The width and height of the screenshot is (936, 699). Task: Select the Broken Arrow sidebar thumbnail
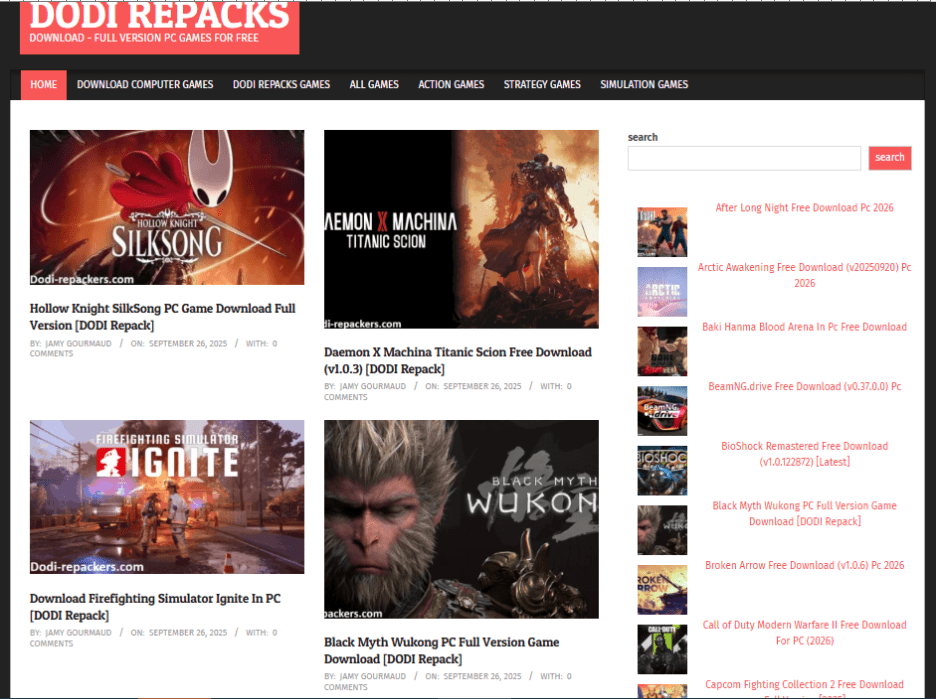662,590
